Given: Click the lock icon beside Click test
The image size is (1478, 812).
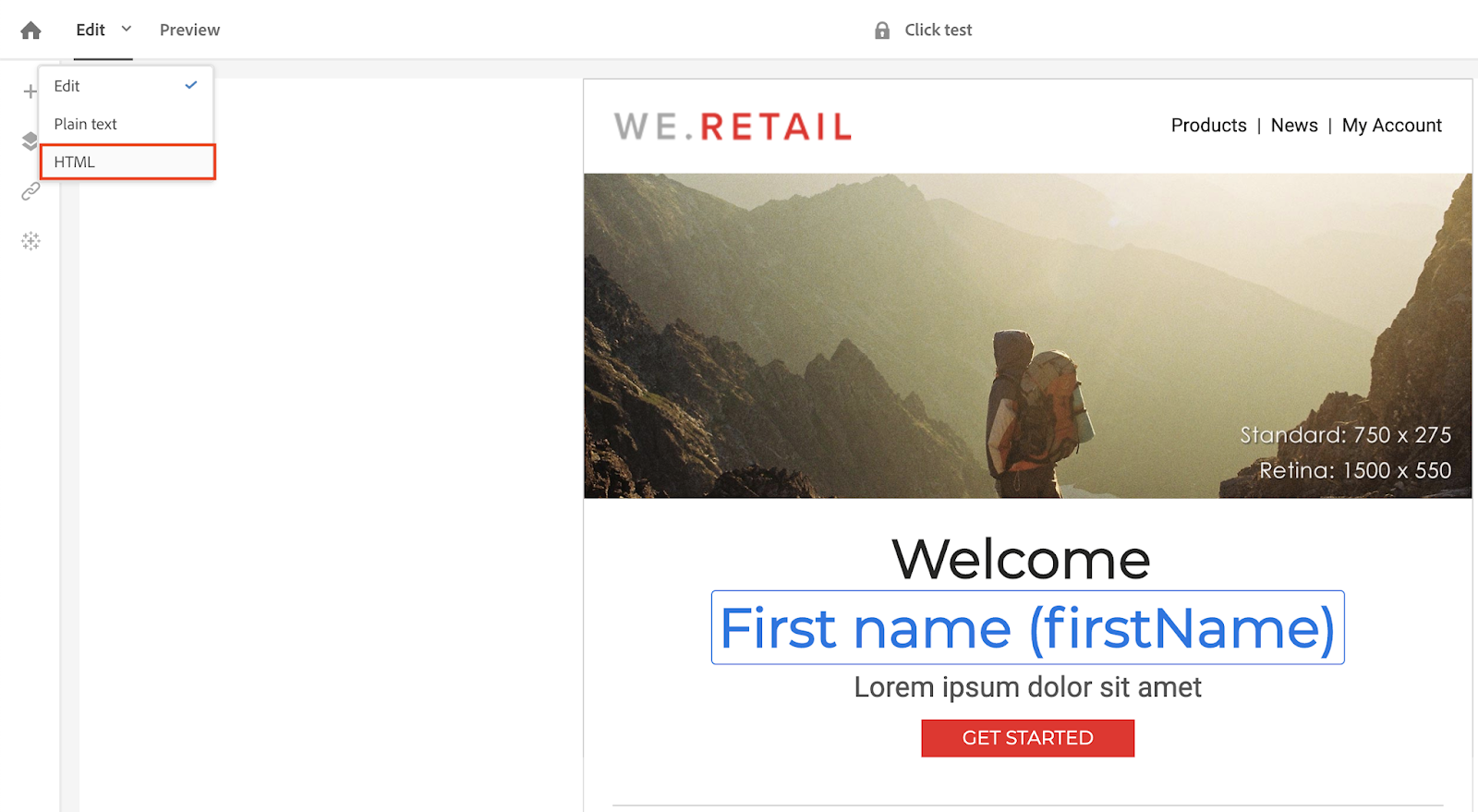Looking at the screenshot, I should [x=882, y=30].
